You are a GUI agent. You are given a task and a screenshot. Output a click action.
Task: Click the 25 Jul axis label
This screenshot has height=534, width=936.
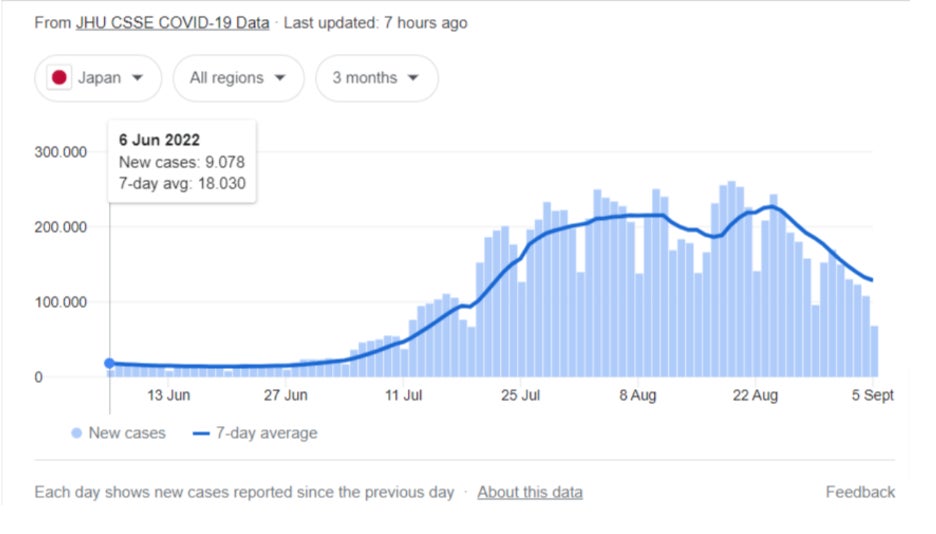(x=521, y=395)
